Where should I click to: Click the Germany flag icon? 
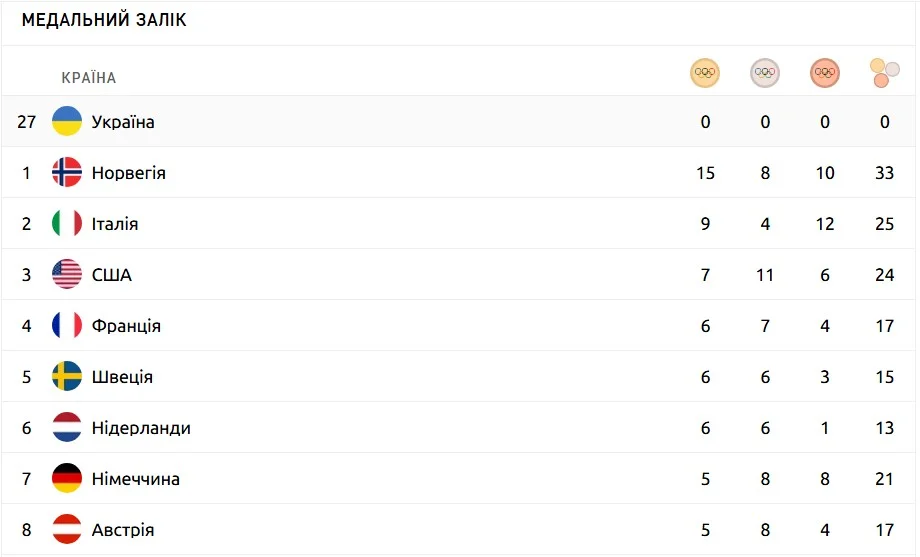[x=67, y=479]
